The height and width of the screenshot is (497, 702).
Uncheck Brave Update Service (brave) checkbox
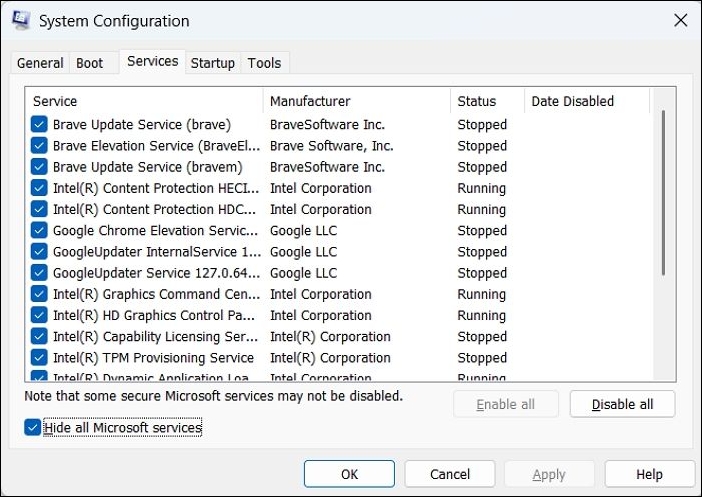click(39, 125)
